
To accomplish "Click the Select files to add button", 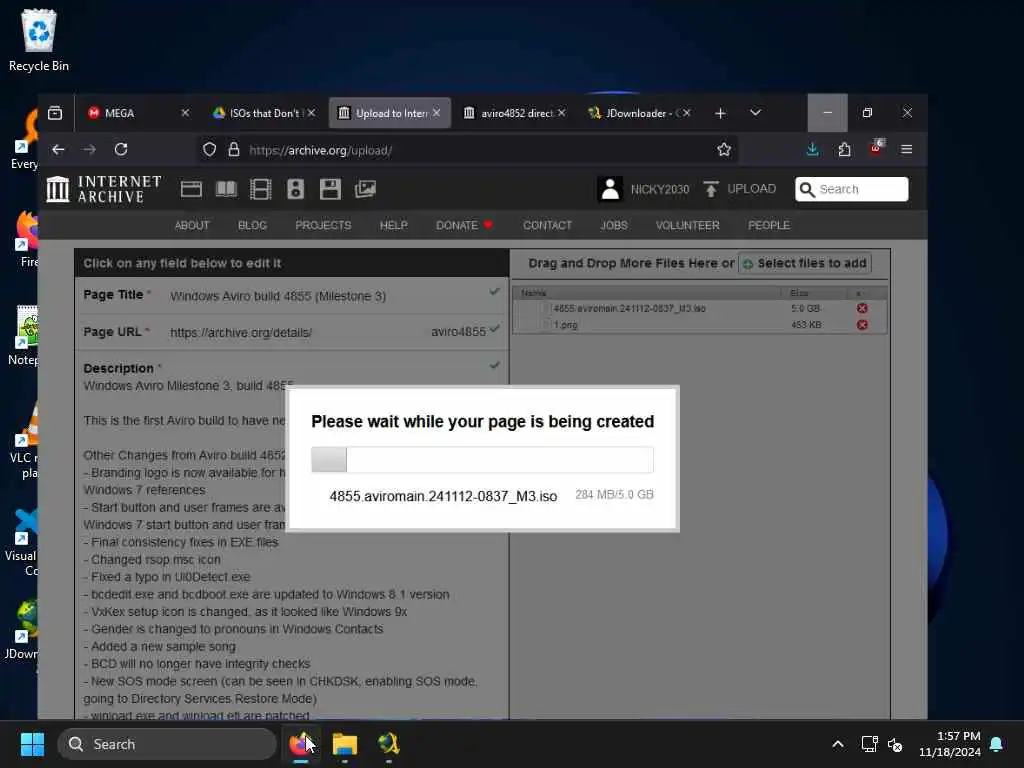I will tap(805, 263).
